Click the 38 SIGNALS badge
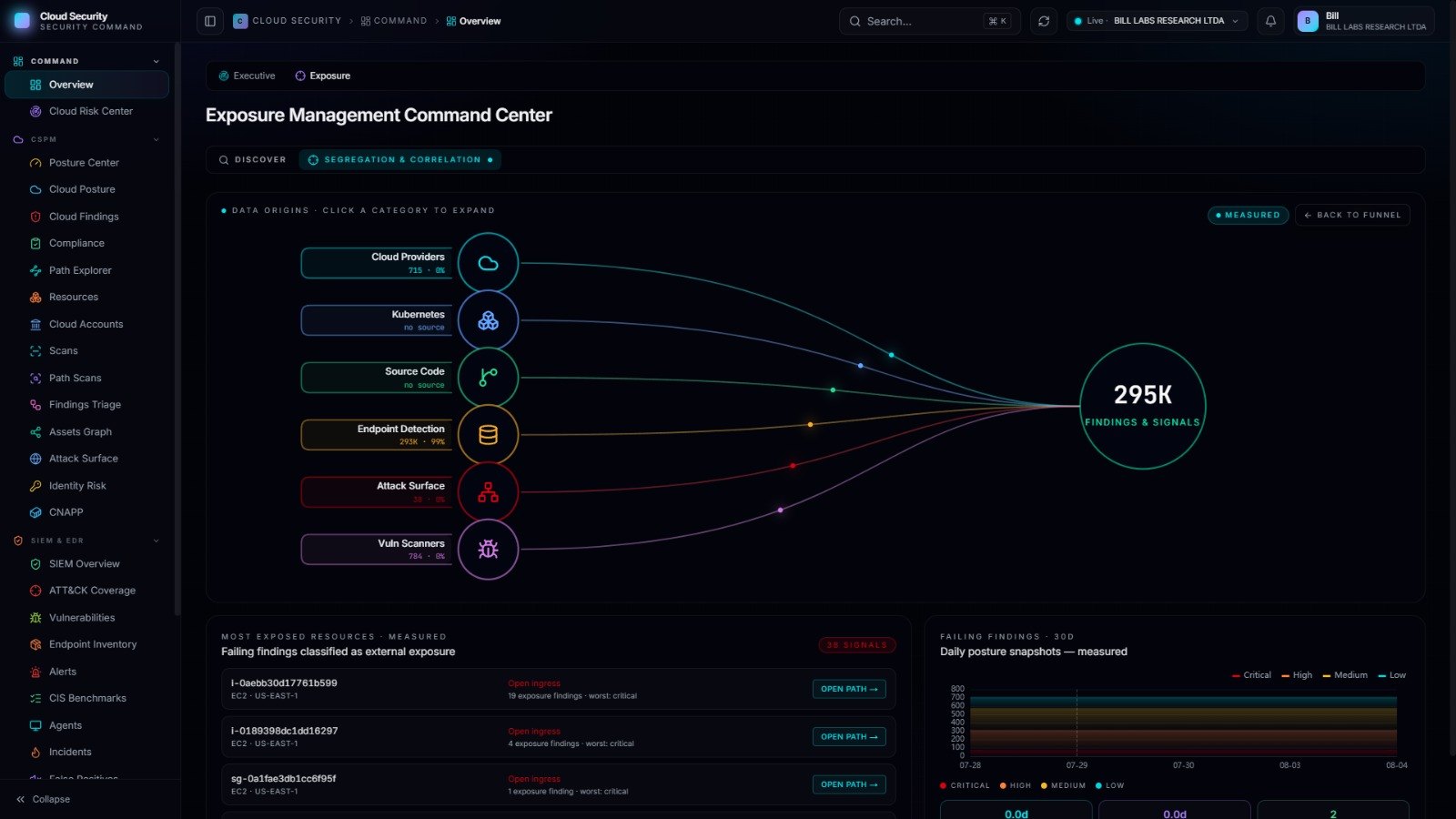The image size is (1456, 819). pos(857,645)
